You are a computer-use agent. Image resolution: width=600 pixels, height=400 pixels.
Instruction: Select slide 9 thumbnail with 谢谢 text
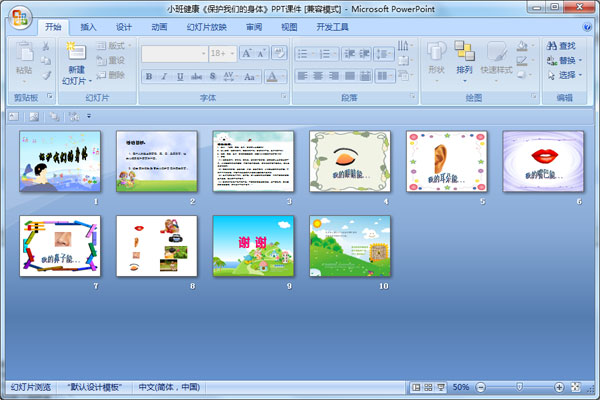[253, 244]
